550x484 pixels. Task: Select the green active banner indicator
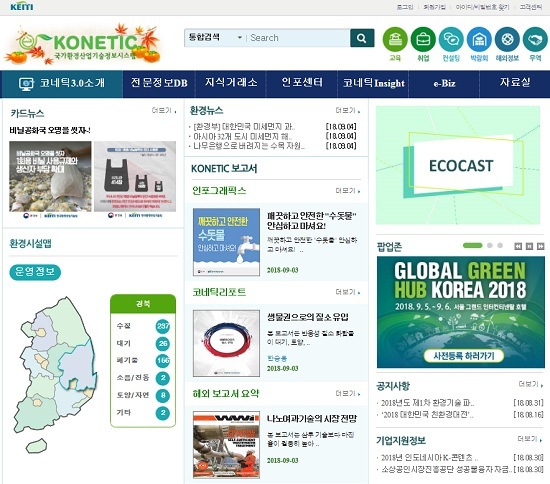(472, 246)
